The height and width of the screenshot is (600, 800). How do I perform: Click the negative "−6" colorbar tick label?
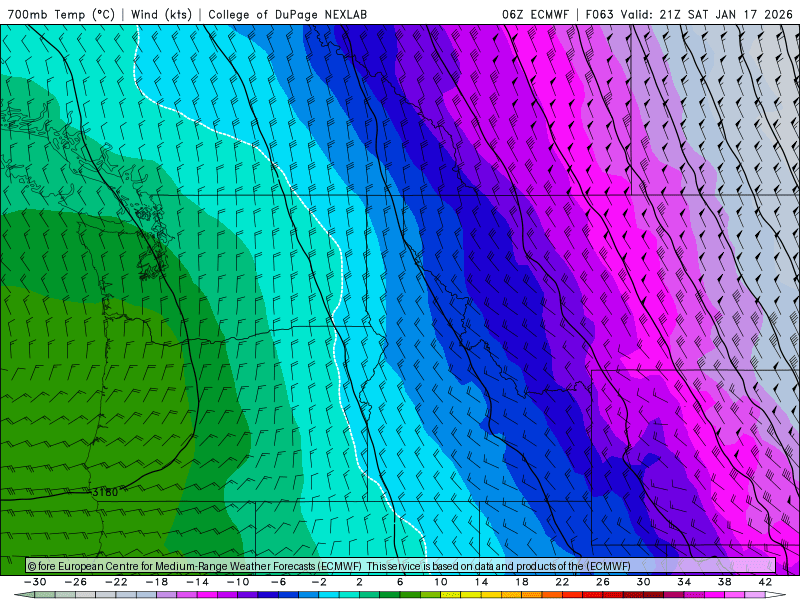click(x=279, y=582)
